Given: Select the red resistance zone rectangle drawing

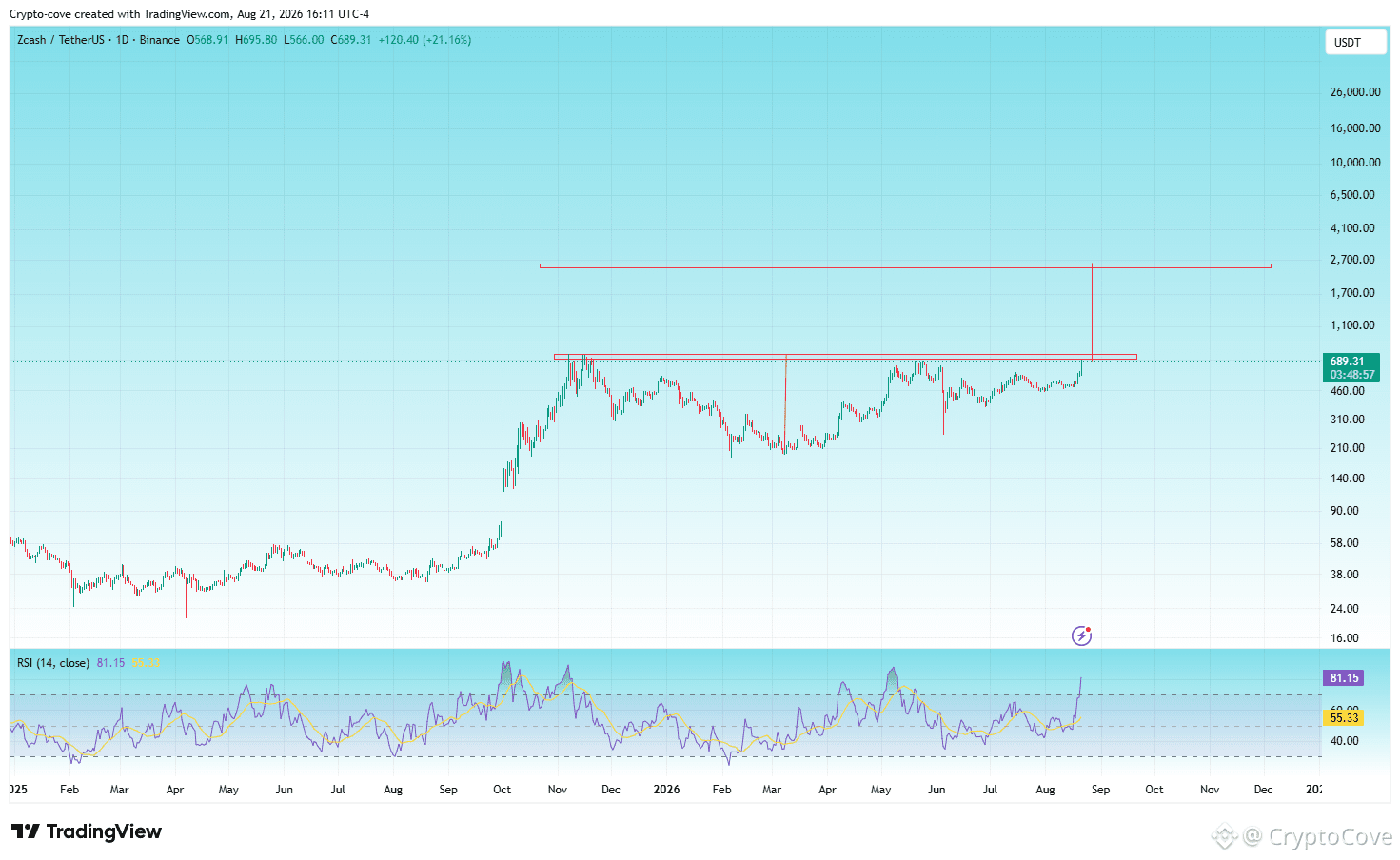Looking at the screenshot, I should (x=845, y=357).
